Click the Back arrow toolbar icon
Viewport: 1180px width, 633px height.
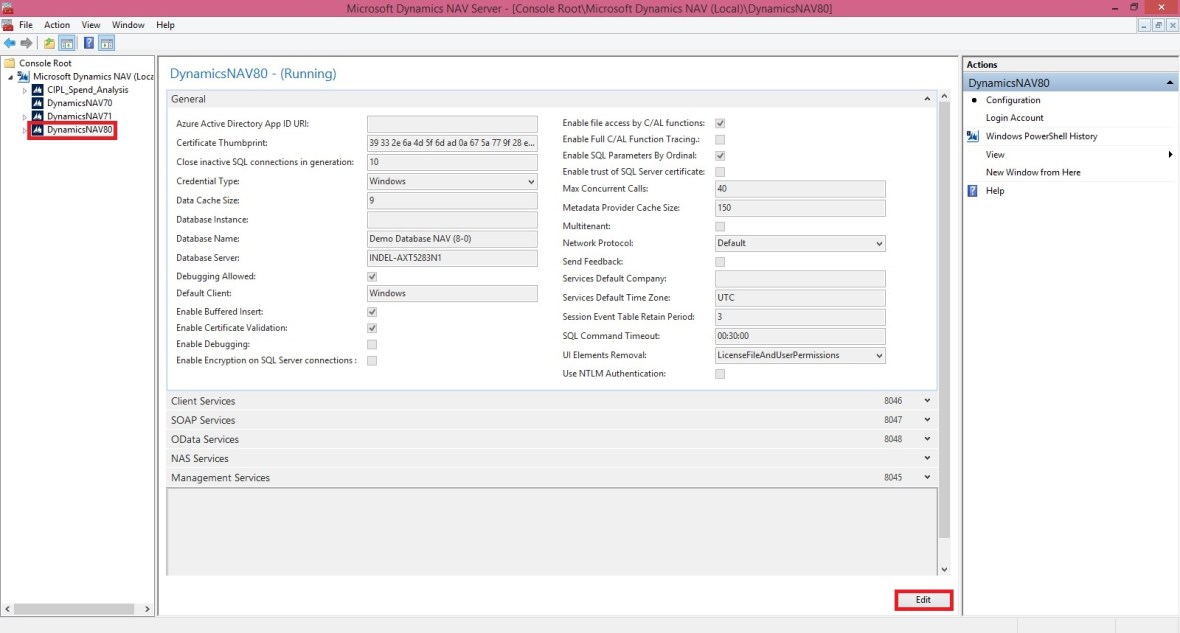[x=10, y=43]
